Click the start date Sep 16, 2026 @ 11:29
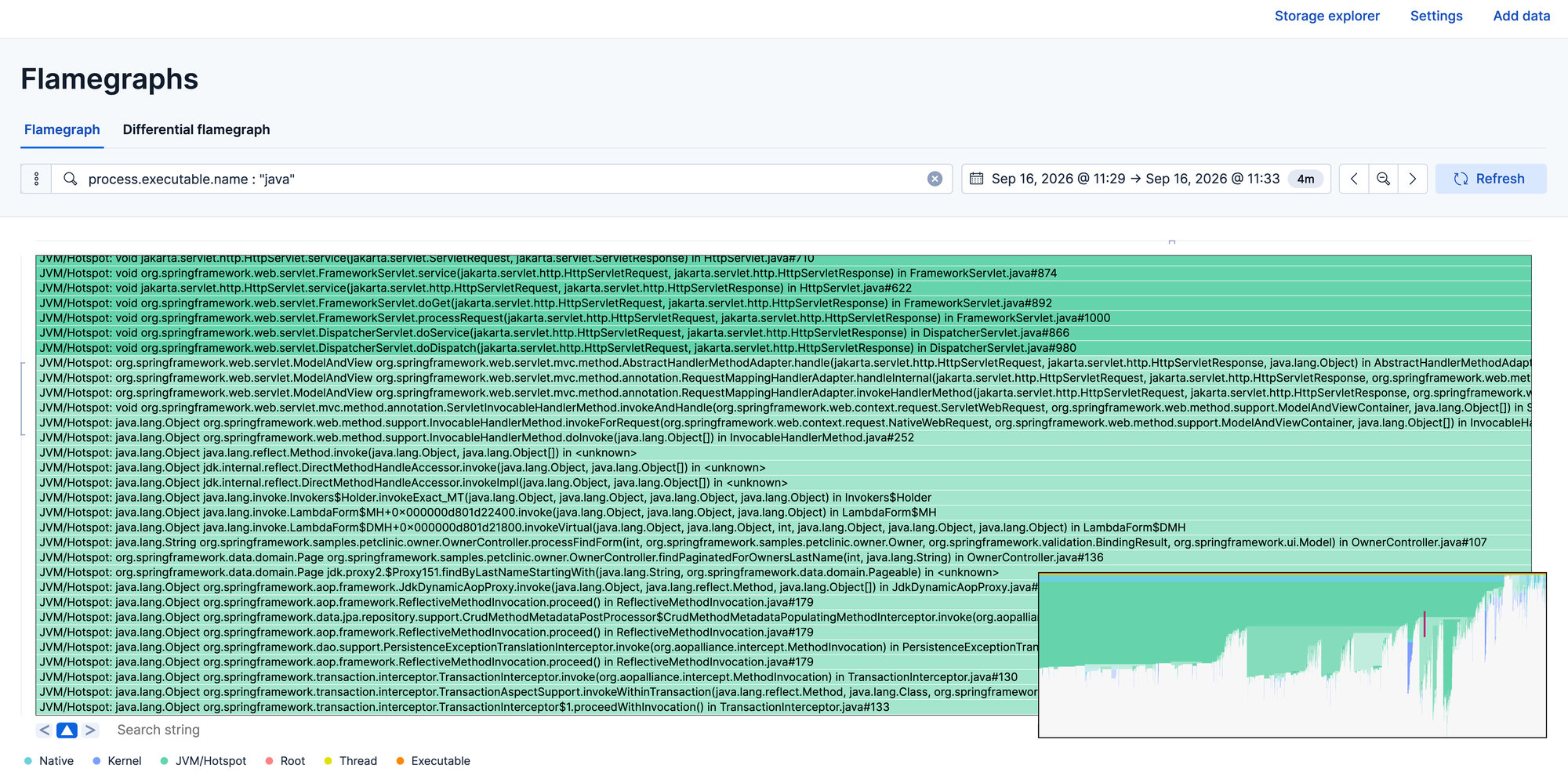 tap(1058, 179)
